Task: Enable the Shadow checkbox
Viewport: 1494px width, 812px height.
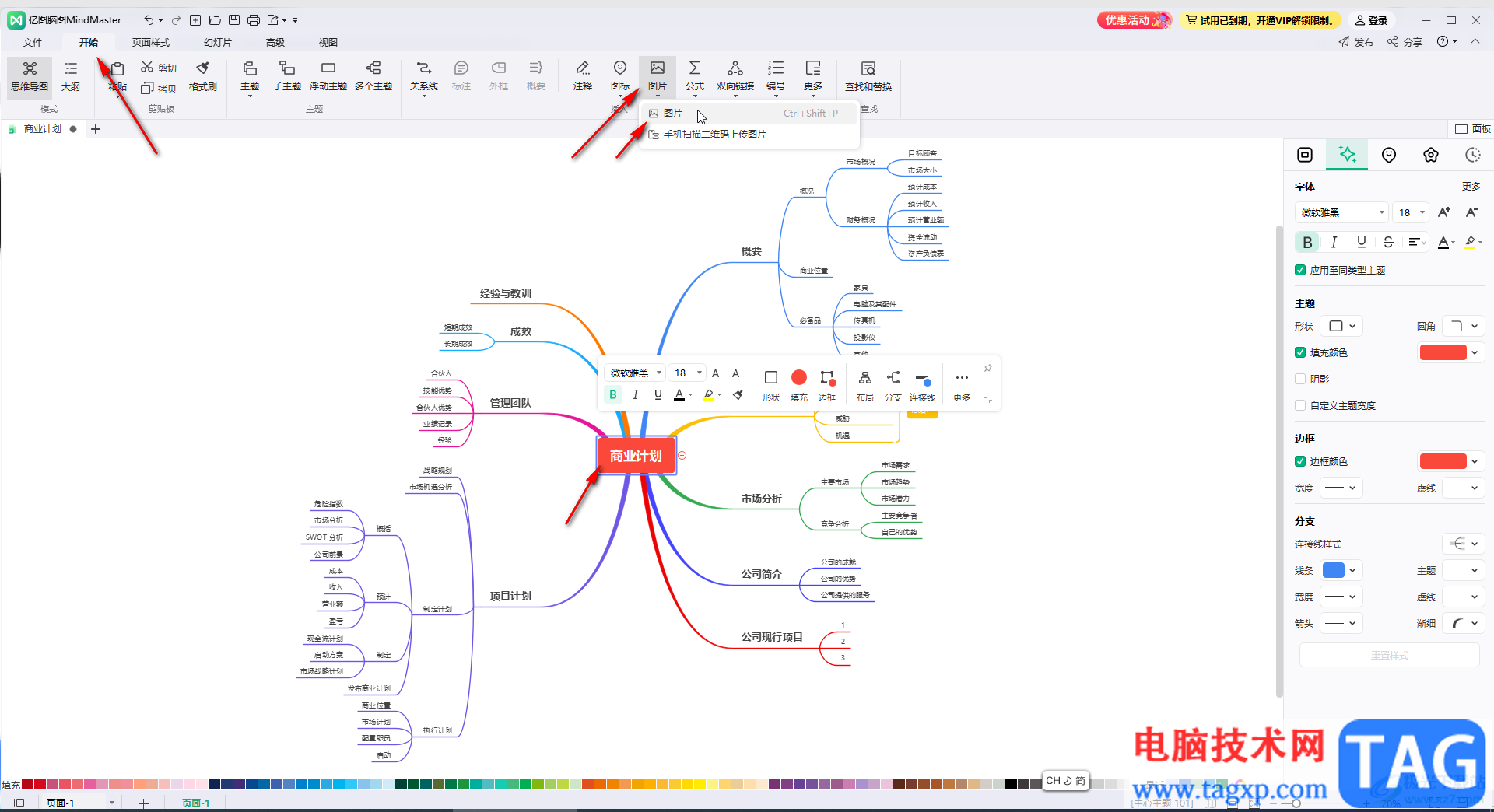Action: (x=1300, y=379)
